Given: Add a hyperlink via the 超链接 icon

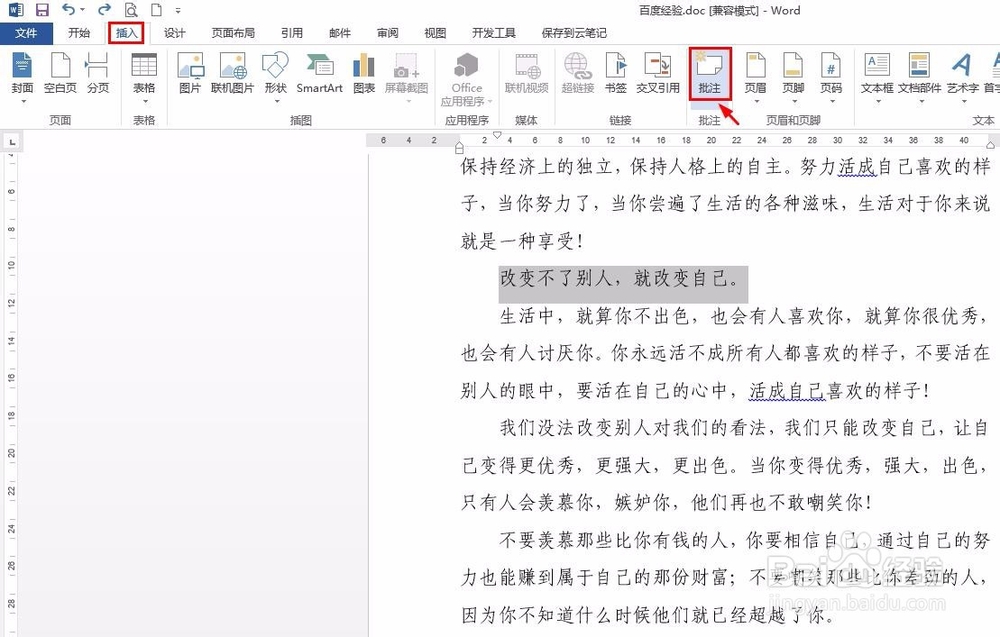Looking at the screenshot, I should tap(576, 75).
